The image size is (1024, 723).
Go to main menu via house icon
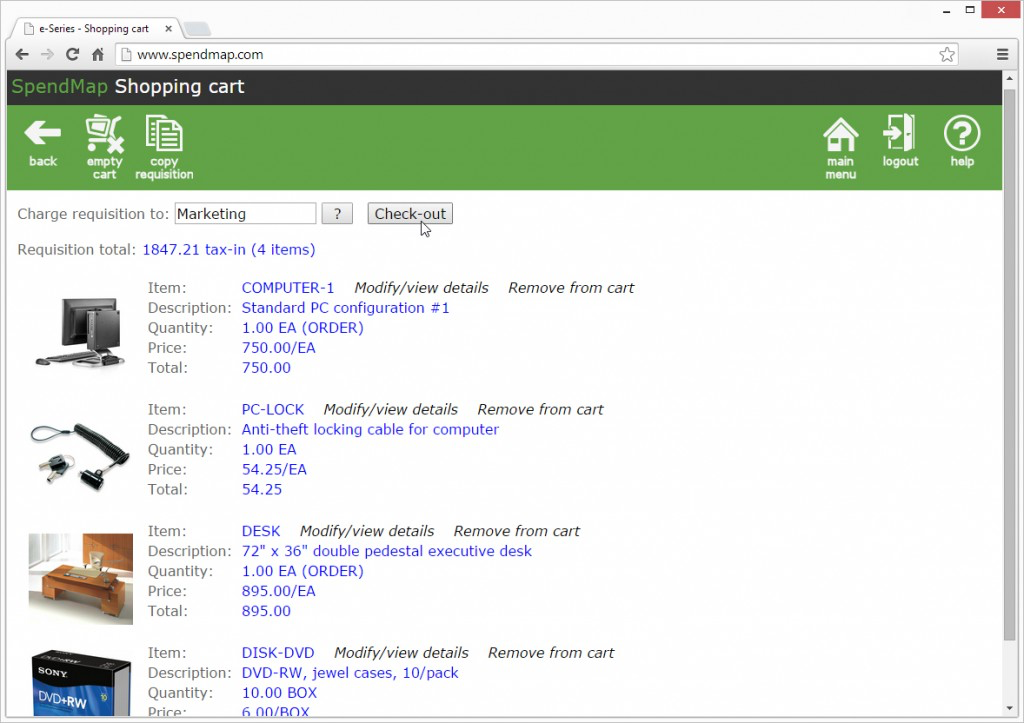click(840, 134)
